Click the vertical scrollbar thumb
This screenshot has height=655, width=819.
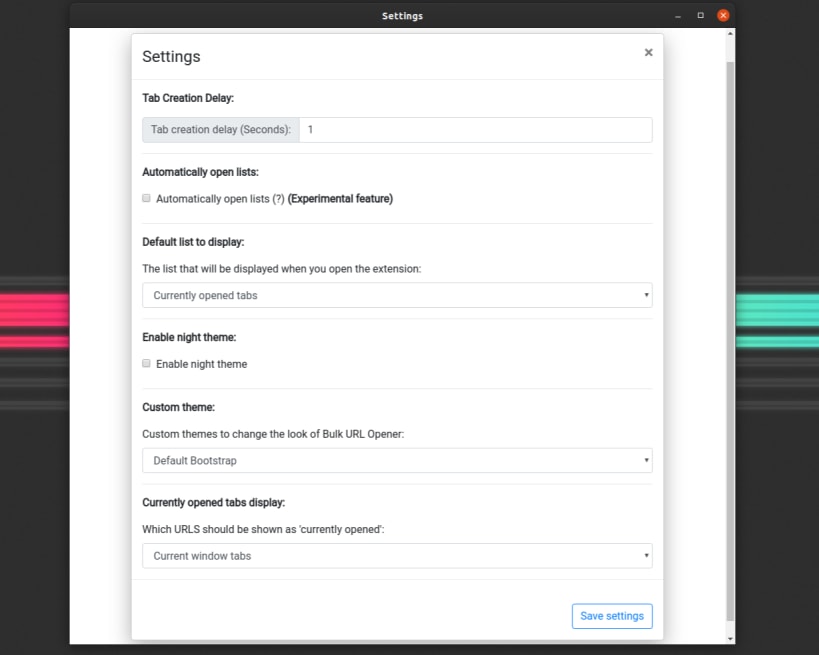click(x=730, y=341)
